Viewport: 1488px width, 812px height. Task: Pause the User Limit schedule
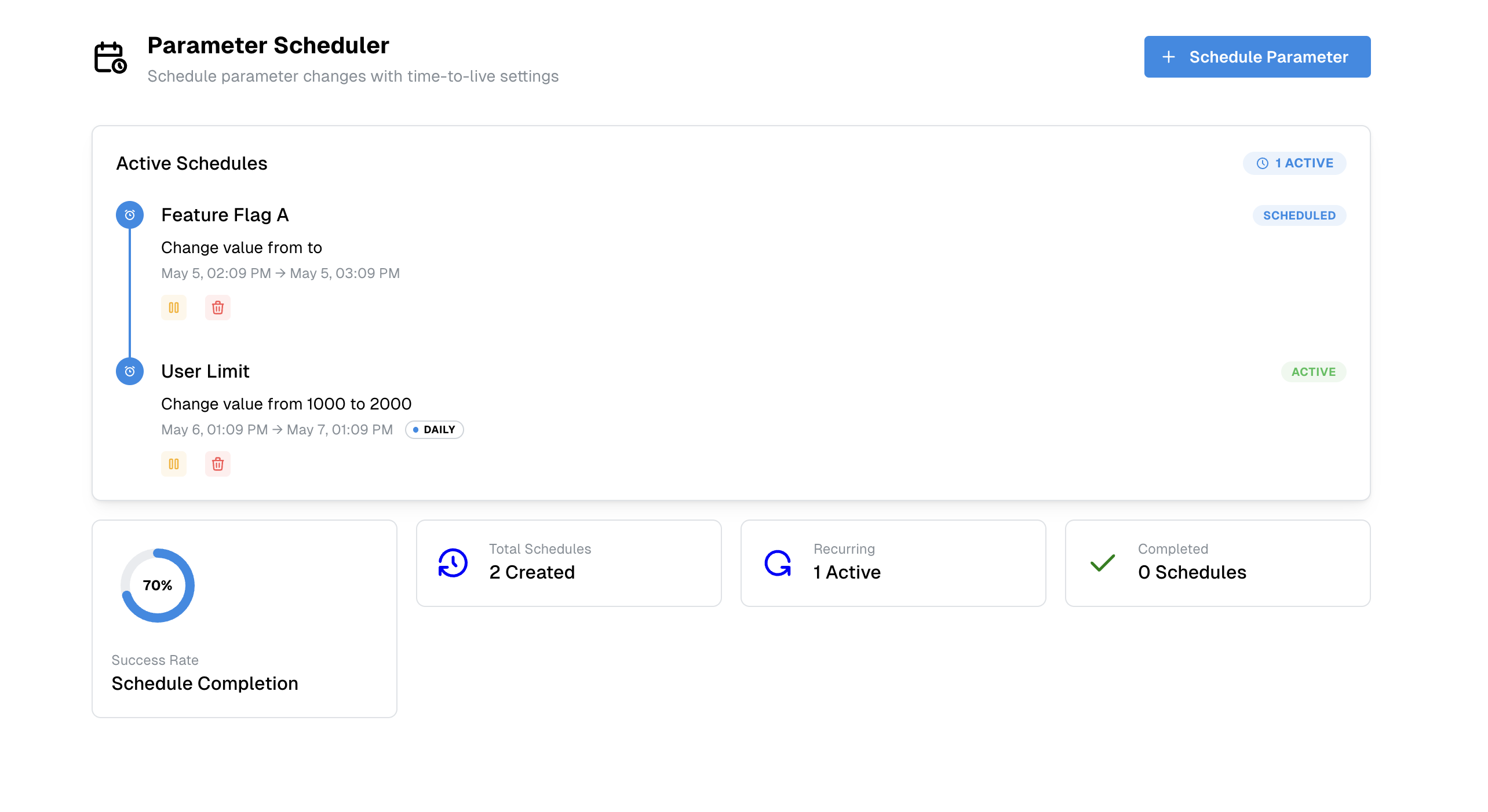point(174,464)
